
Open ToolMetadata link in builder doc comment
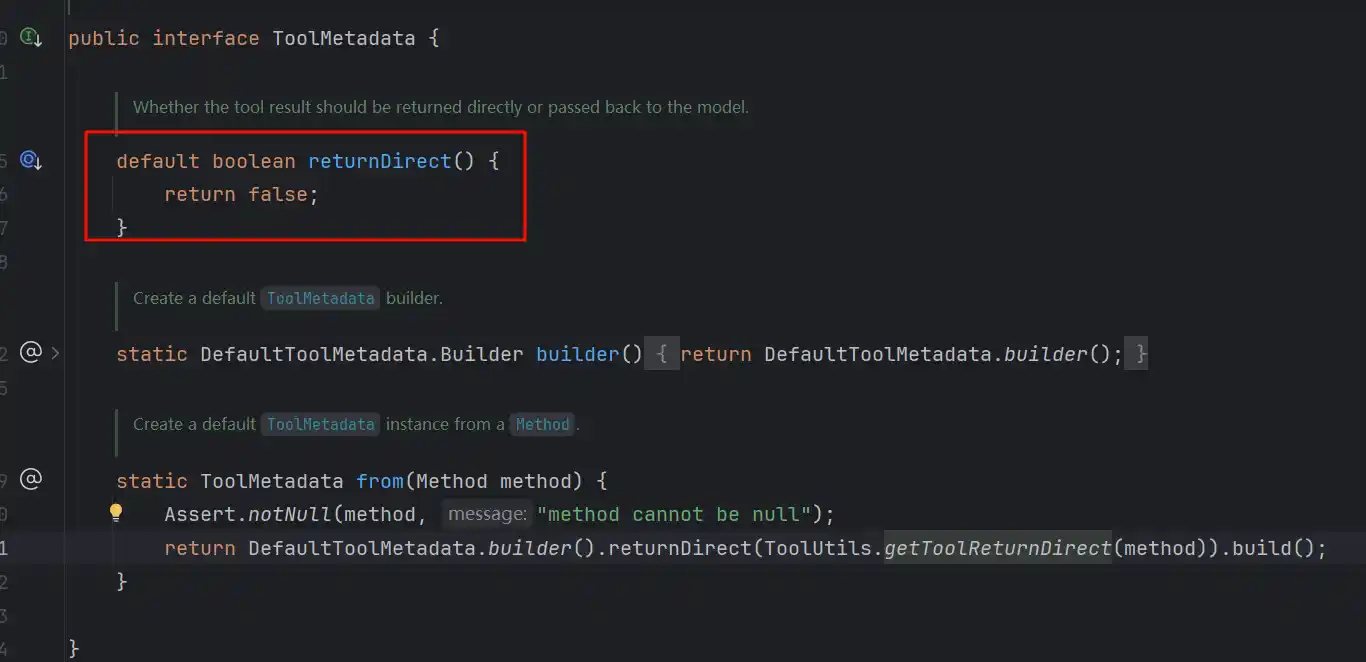[x=320, y=298]
